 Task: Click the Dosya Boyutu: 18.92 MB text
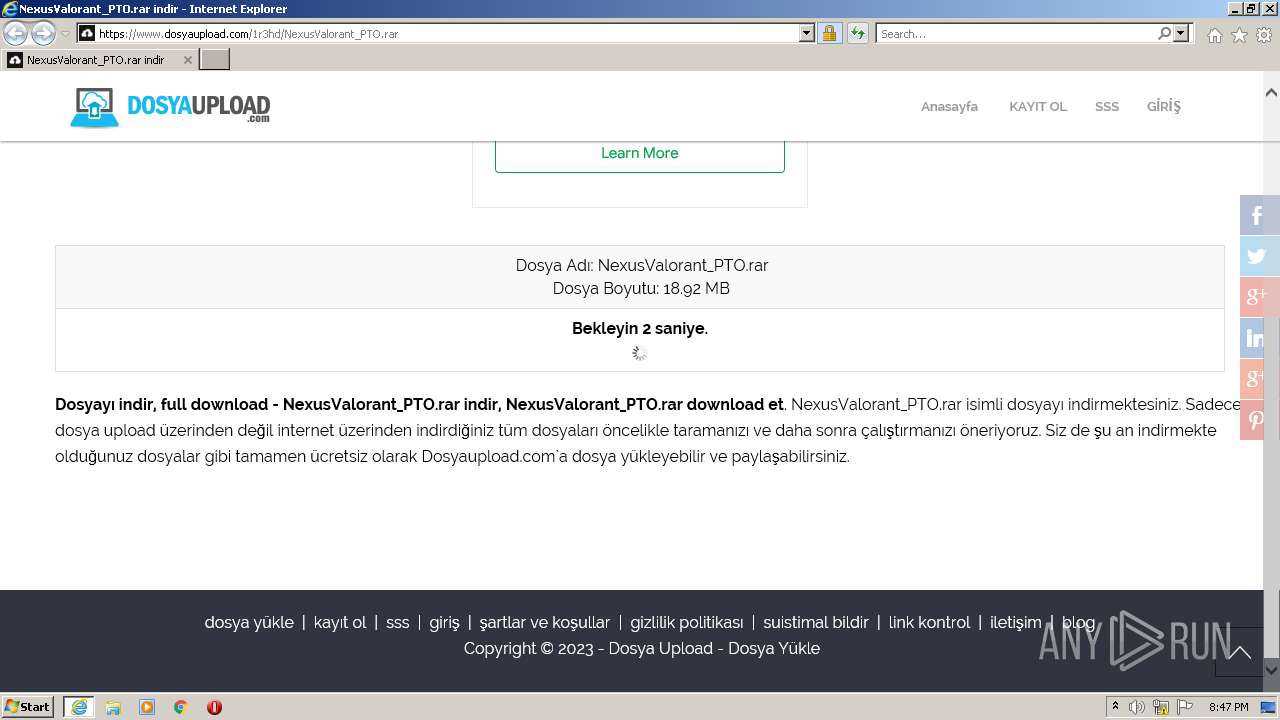(641, 288)
